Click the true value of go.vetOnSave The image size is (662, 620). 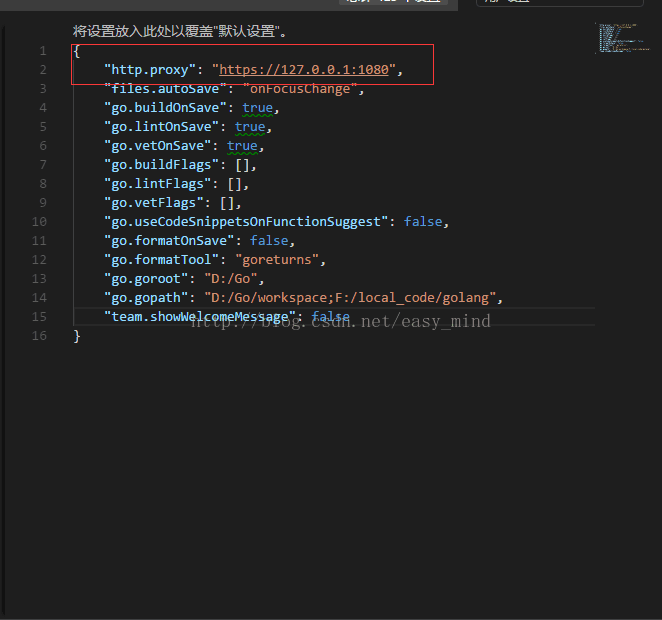coord(242,146)
